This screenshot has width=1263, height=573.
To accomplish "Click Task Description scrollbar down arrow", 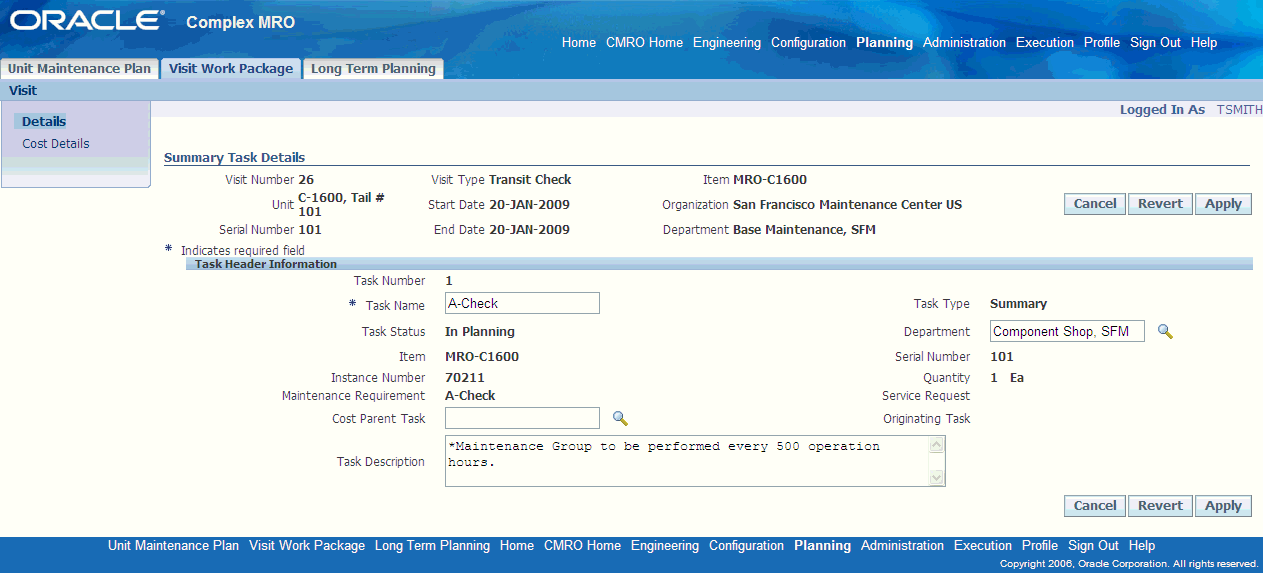I will [937, 478].
